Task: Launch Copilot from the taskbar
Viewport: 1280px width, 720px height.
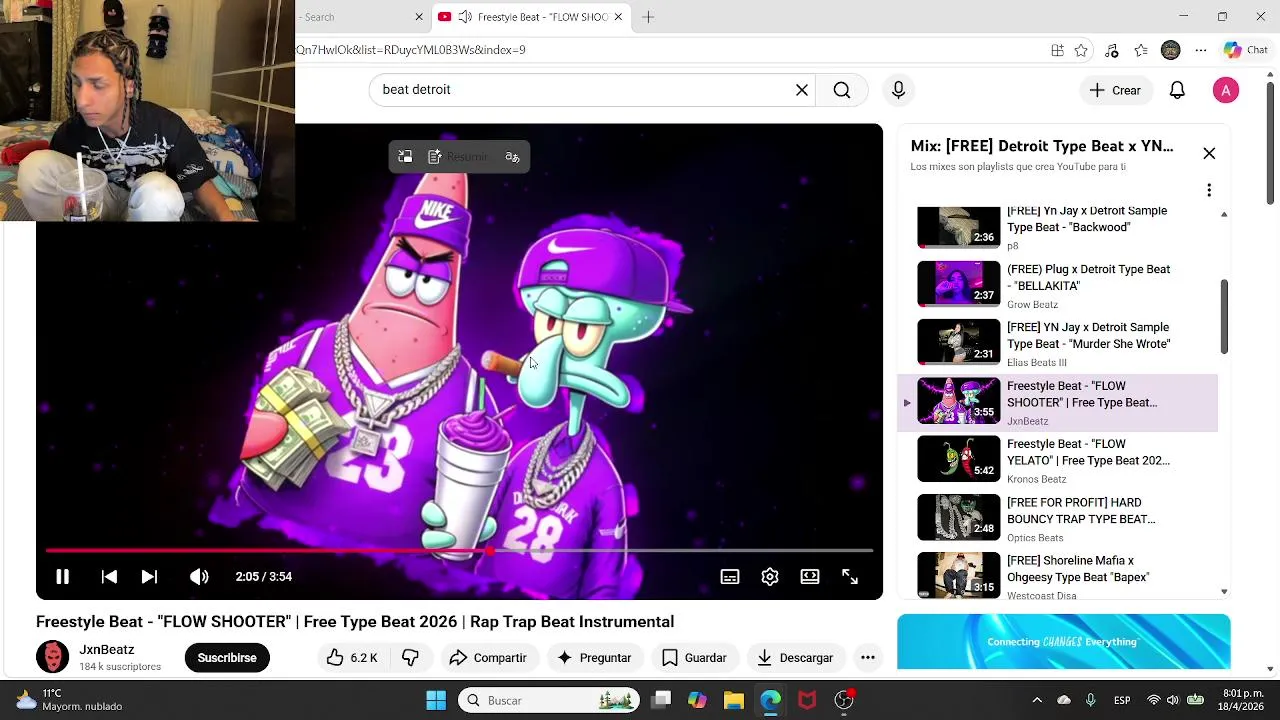Action: [697, 701]
